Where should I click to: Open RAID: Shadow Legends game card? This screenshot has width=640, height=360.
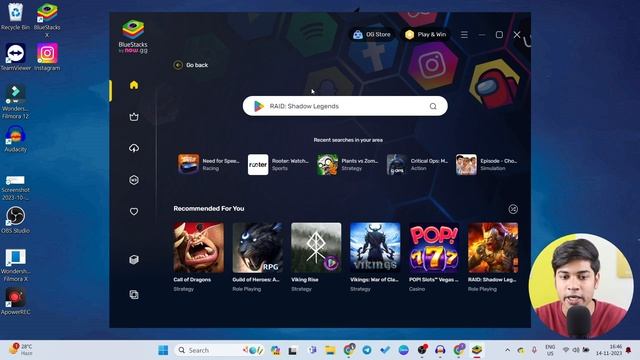[493, 257]
